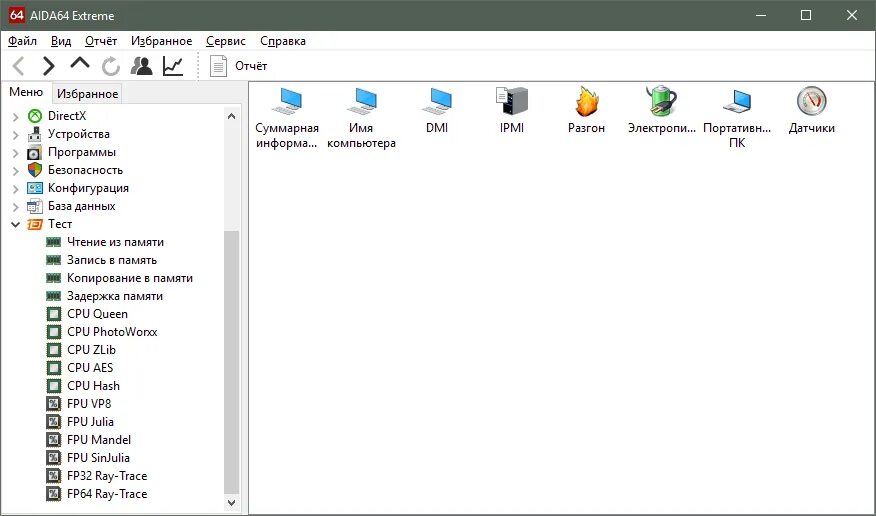This screenshot has width=876, height=516.
Task: Collapse the Тест tree node
Action: click(16, 224)
